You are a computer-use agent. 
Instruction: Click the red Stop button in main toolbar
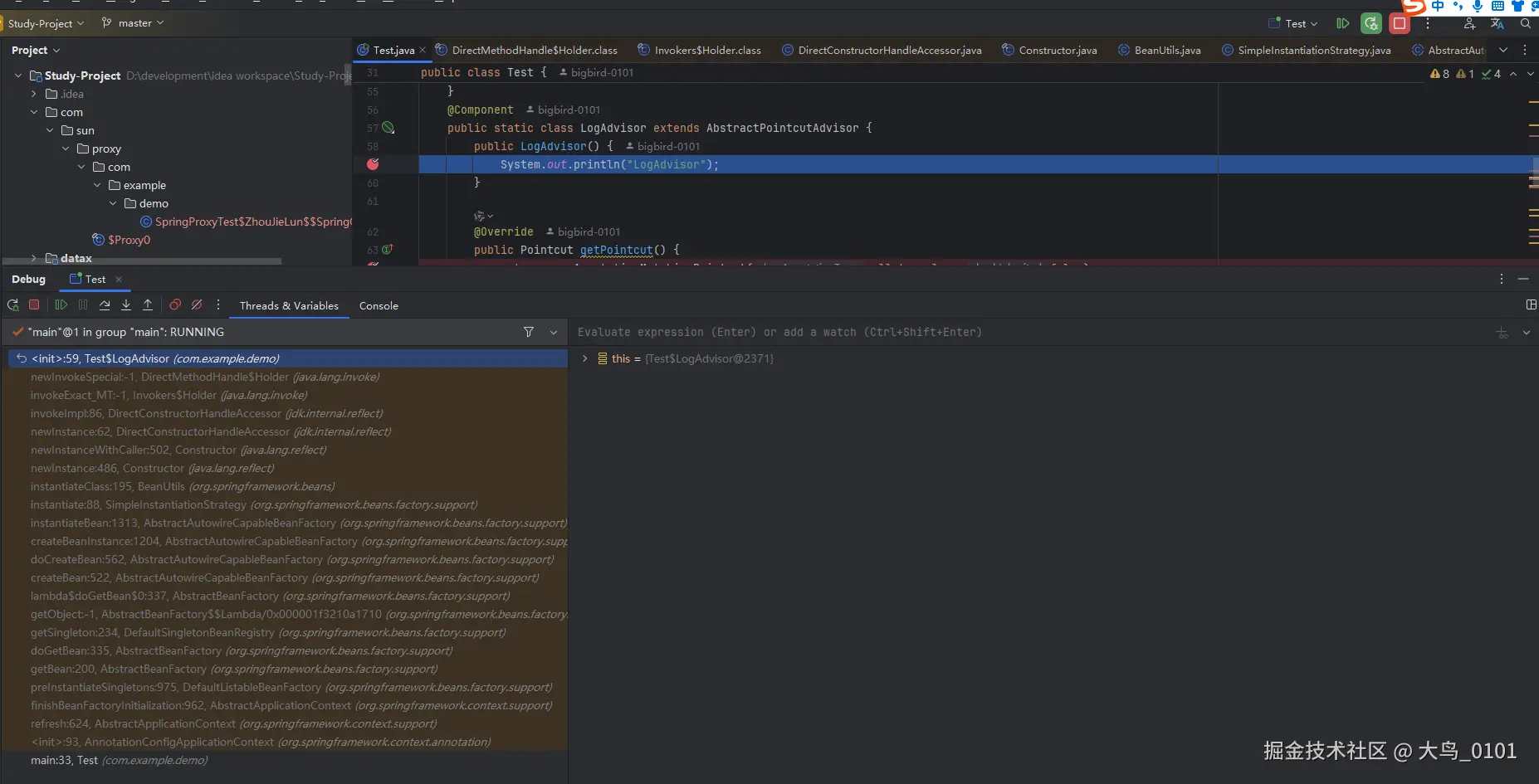coord(1400,23)
